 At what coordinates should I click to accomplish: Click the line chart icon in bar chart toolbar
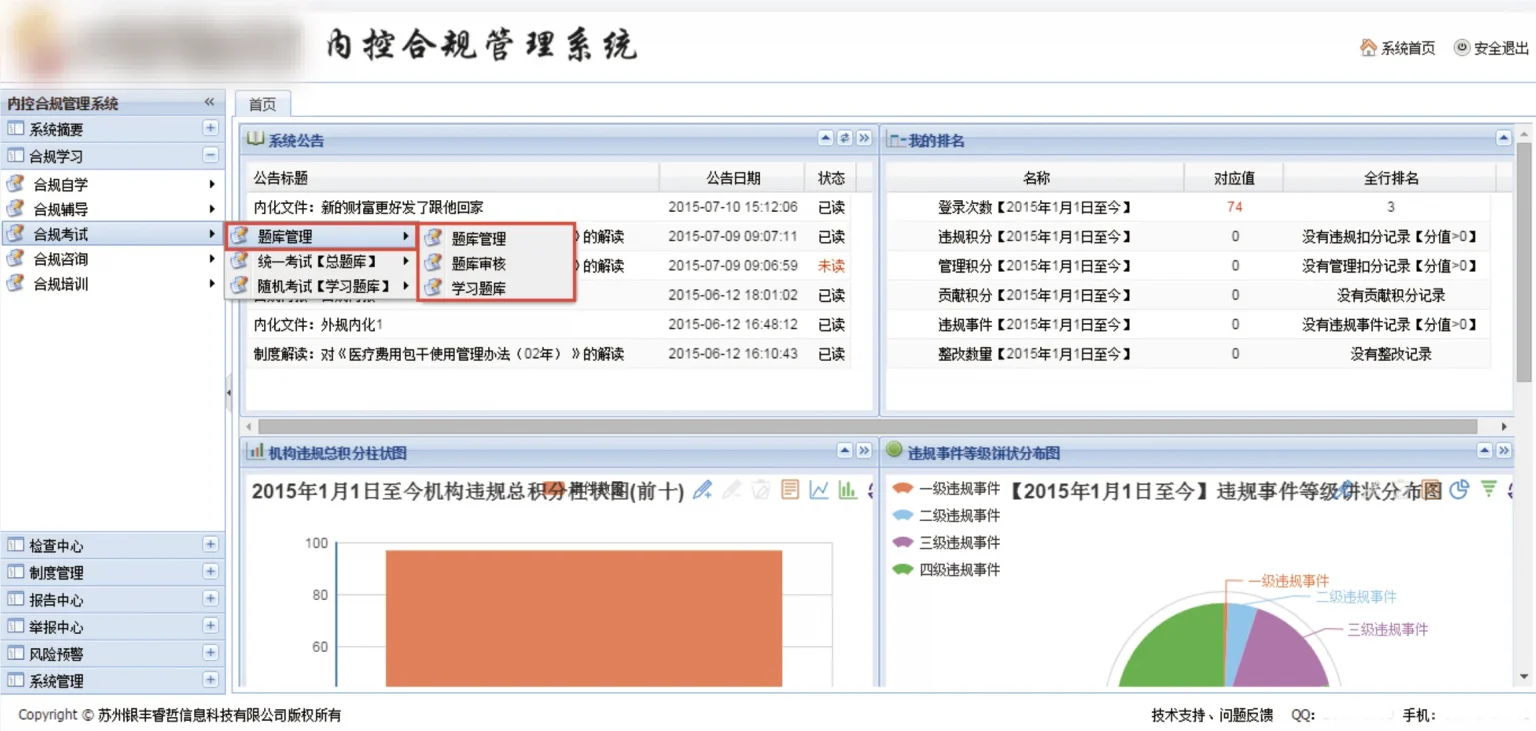819,490
